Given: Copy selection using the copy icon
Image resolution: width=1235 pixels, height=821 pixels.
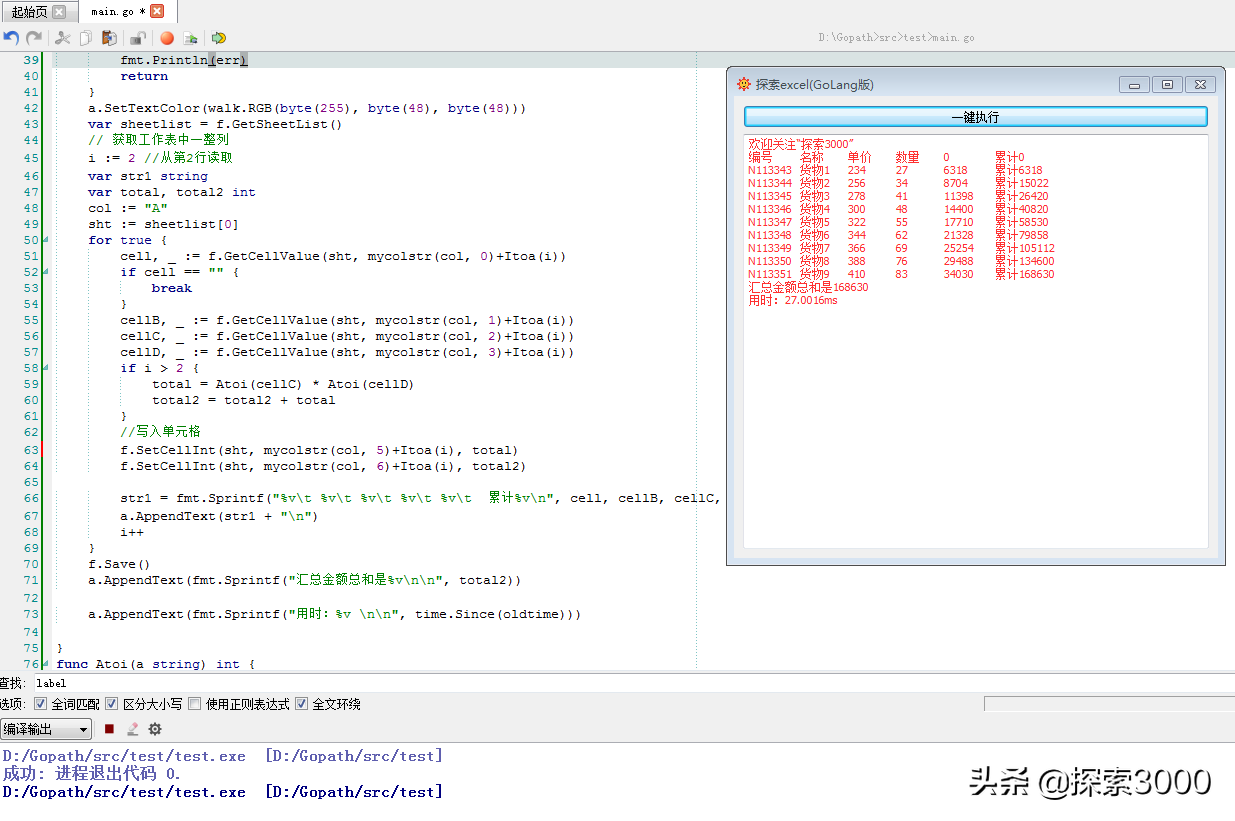Looking at the screenshot, I should coord(86,38).
